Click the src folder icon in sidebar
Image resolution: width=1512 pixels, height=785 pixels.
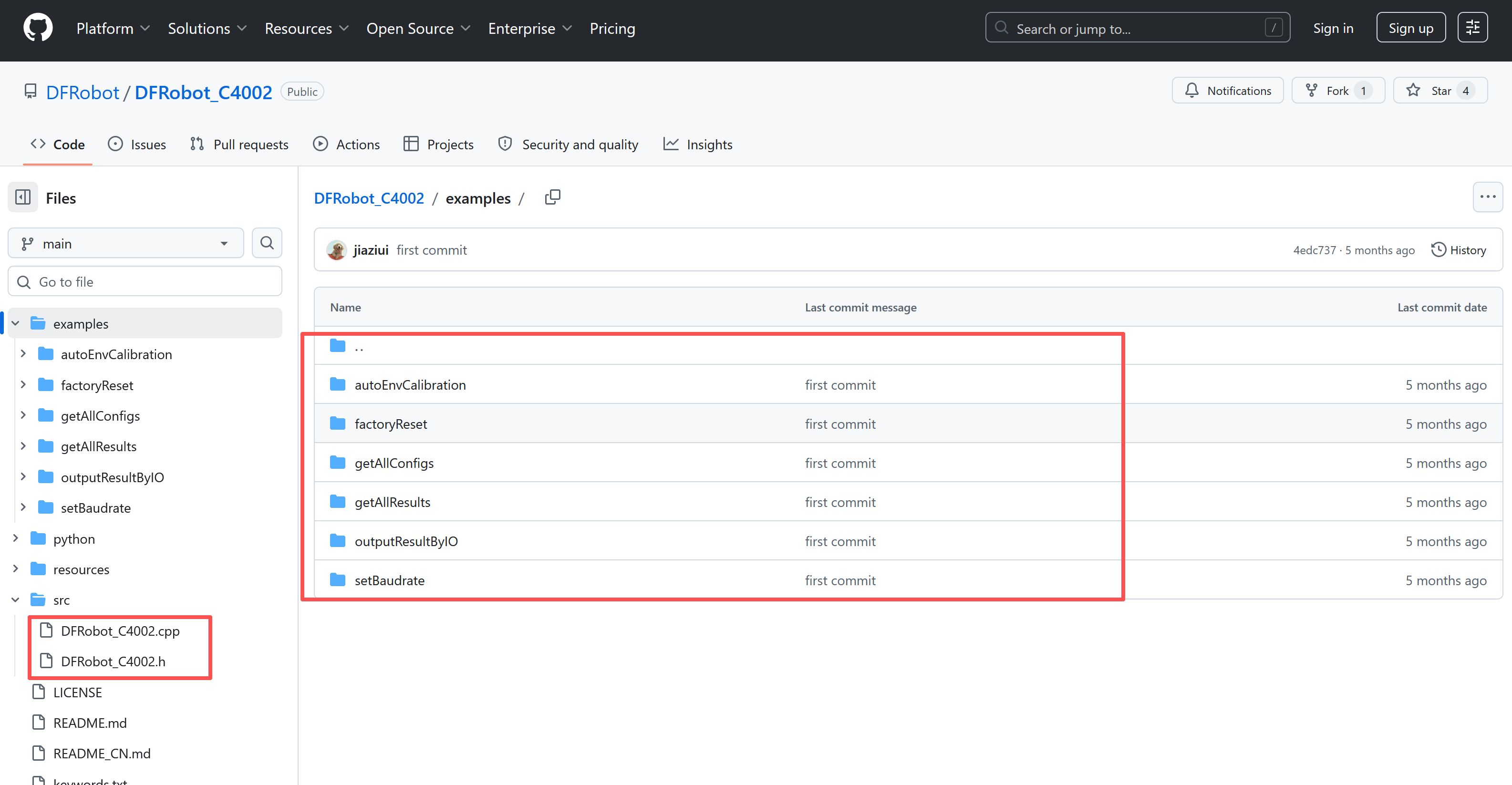point(38,599)
